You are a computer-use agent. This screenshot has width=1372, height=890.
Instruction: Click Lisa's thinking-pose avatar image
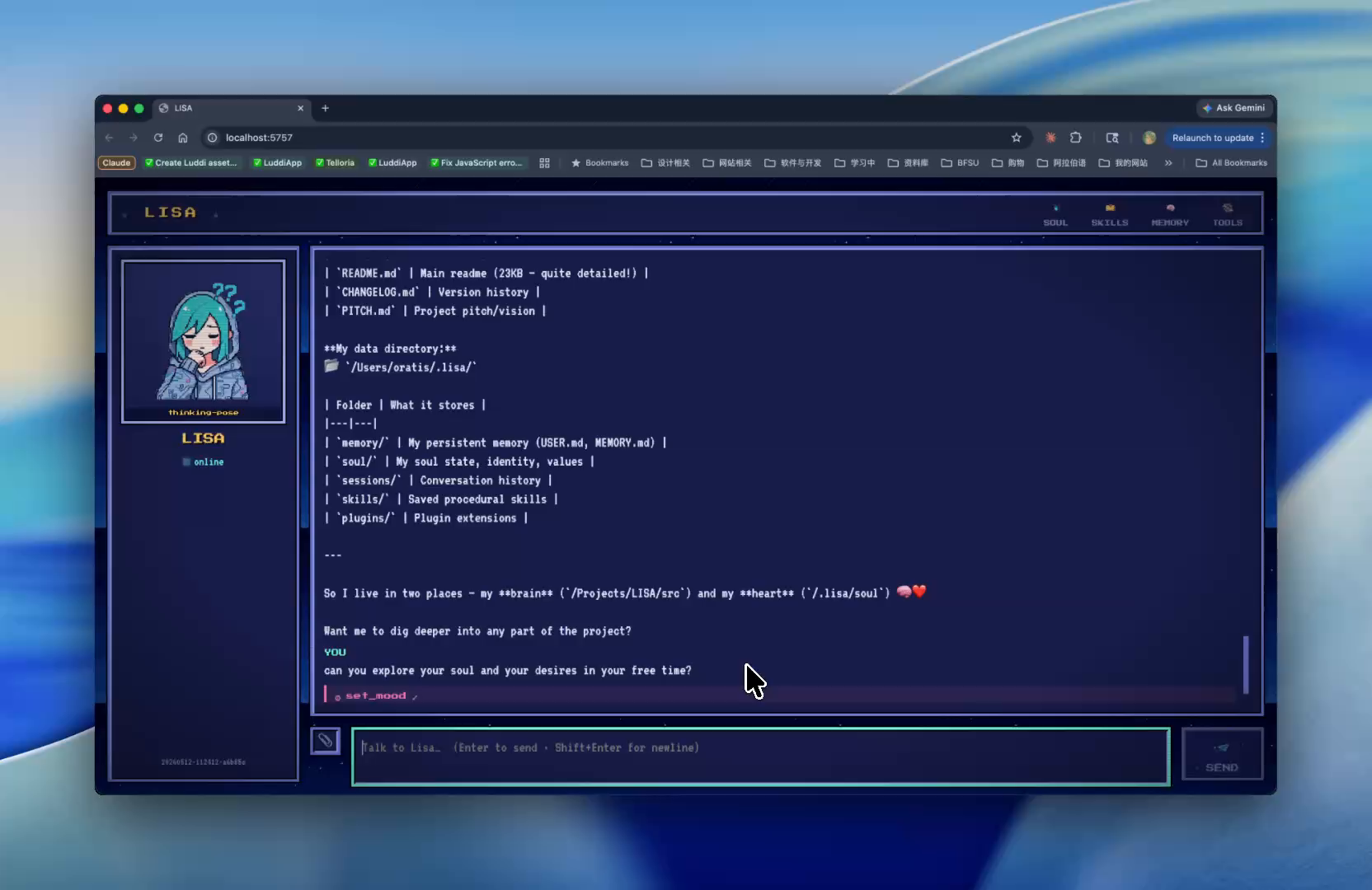point(204,340)
